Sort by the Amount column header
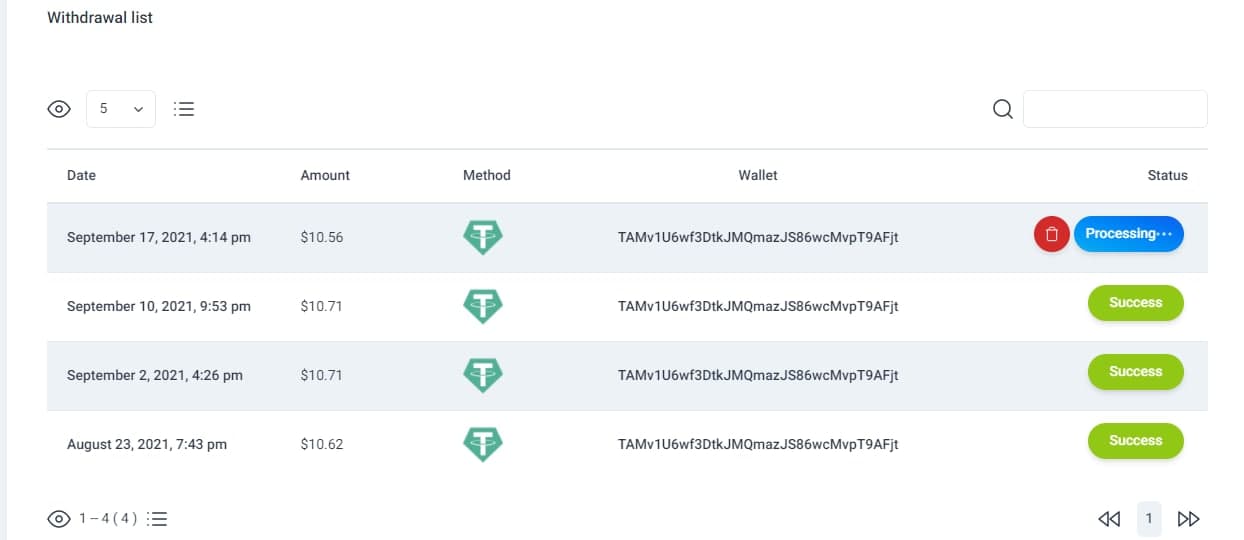1244x540 pixels. 325,175
